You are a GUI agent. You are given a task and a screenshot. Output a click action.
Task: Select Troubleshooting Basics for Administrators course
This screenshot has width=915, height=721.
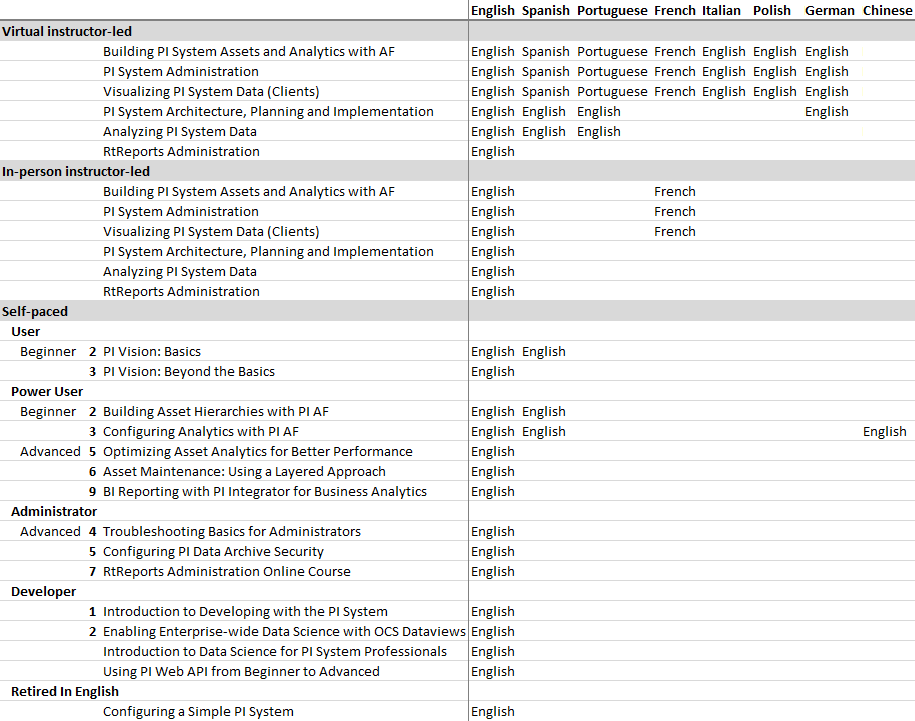pos(232,531)
